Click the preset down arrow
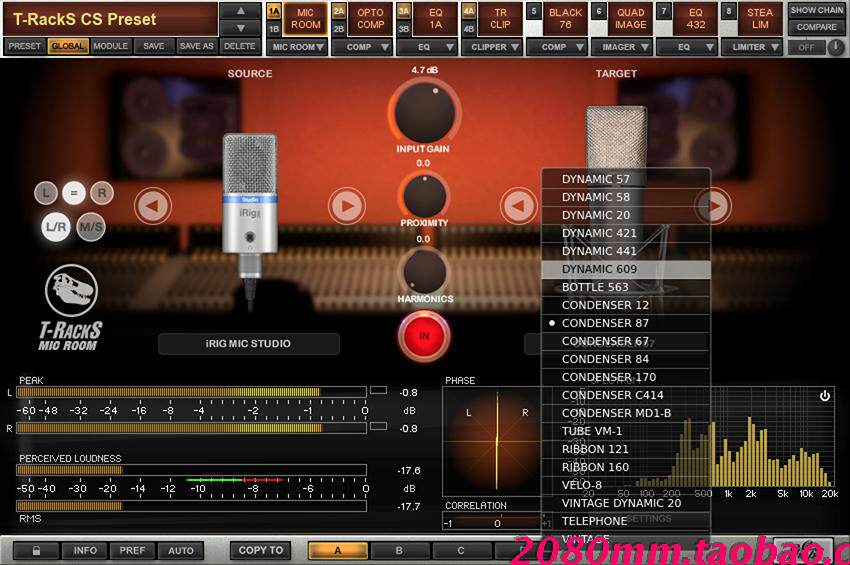This screenshot has height=565, width=850. pos(241,28)
